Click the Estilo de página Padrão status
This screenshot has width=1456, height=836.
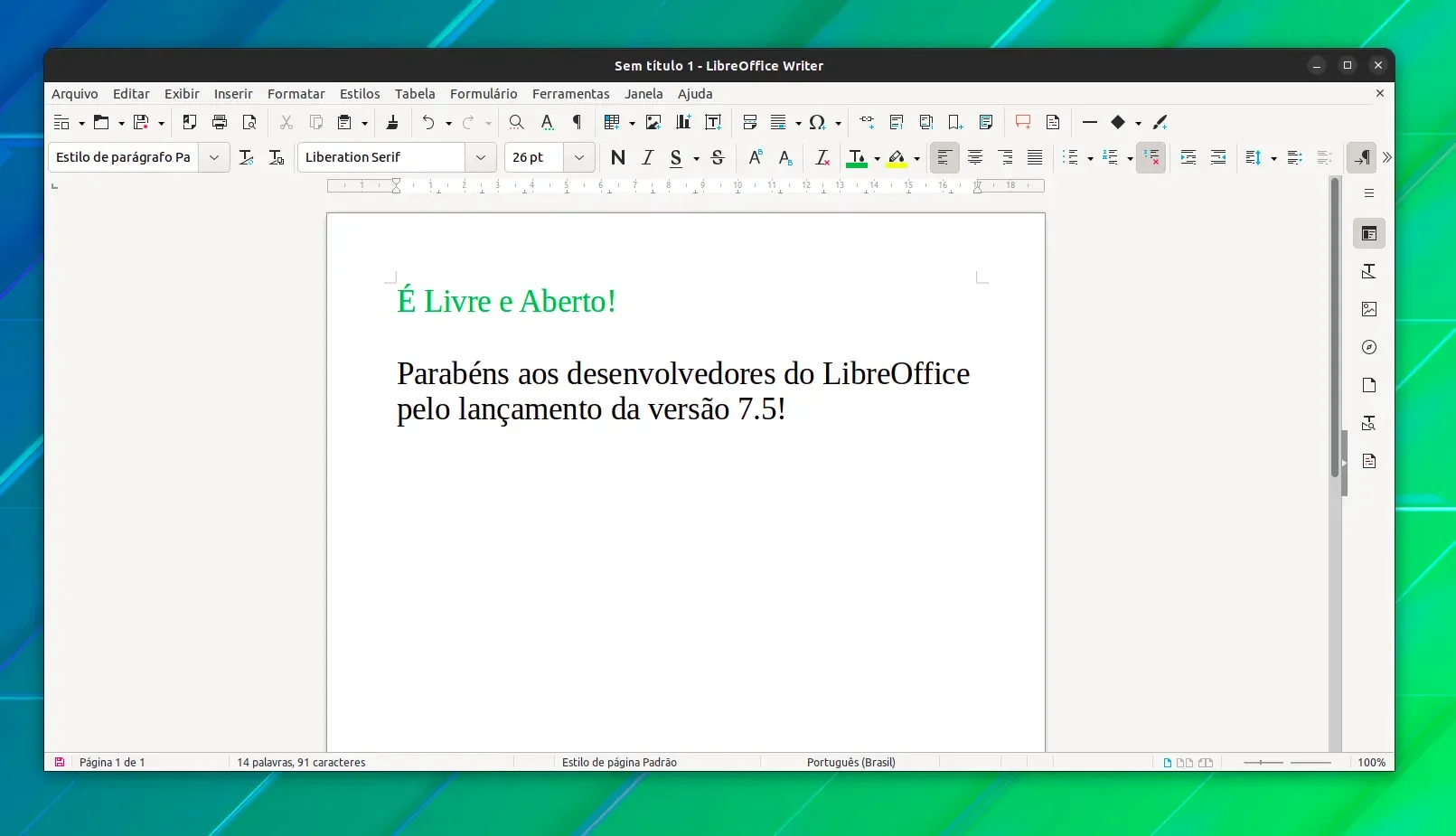click(619, 763)
